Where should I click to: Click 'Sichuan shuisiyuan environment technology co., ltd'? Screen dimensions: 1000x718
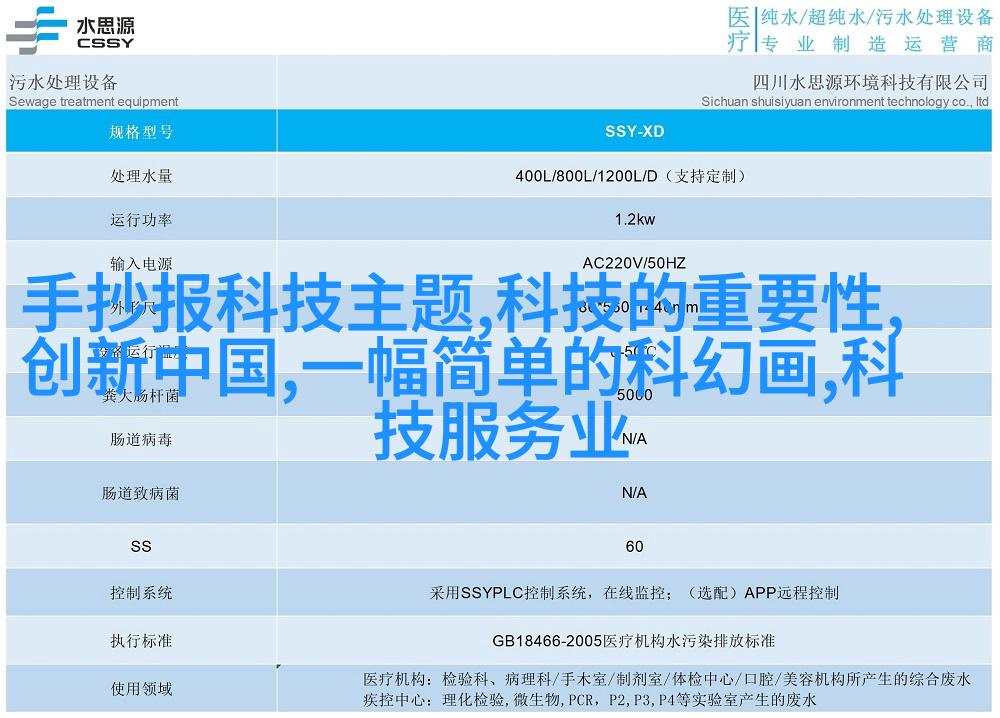845,101
